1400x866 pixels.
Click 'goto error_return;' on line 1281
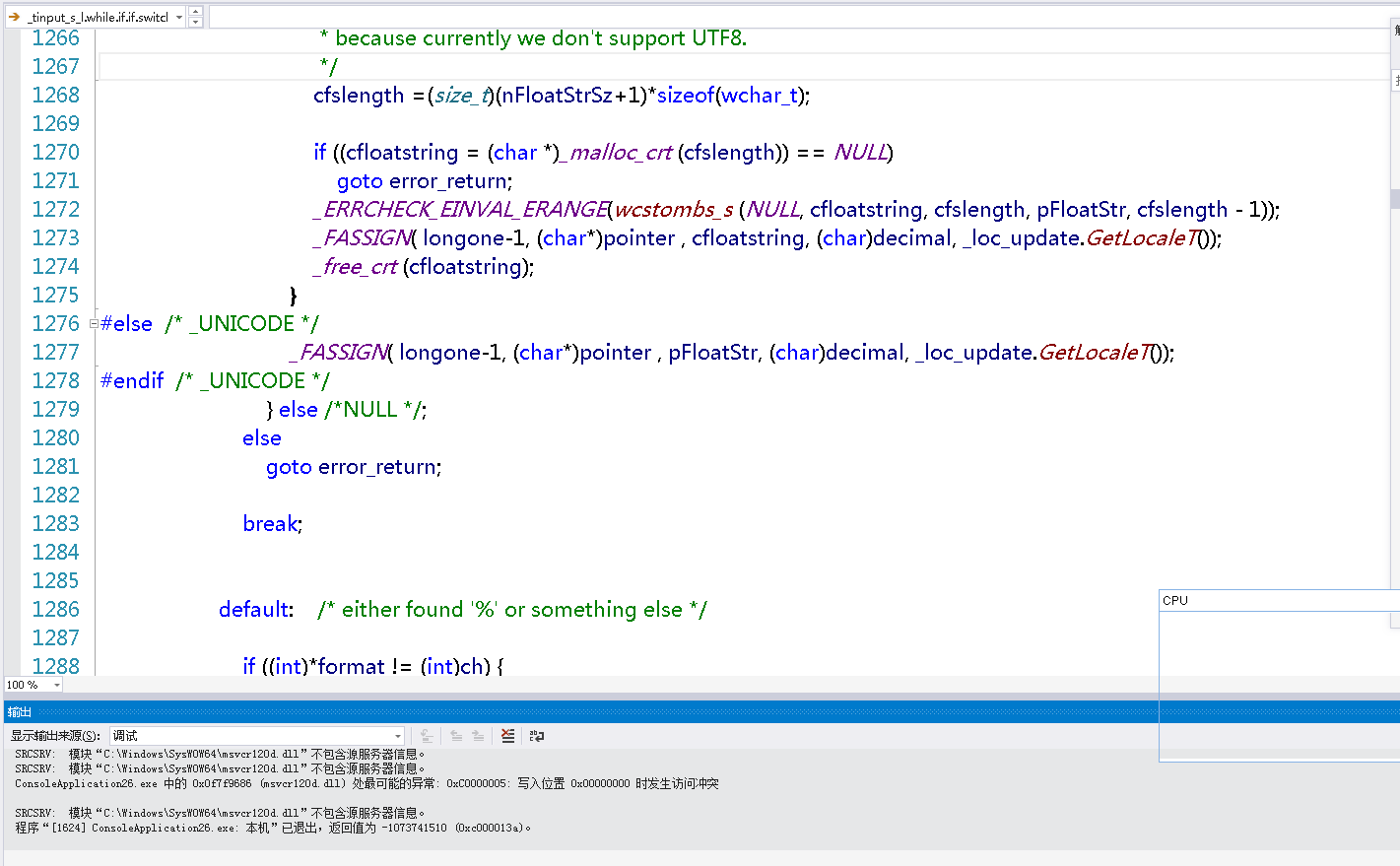354,467
